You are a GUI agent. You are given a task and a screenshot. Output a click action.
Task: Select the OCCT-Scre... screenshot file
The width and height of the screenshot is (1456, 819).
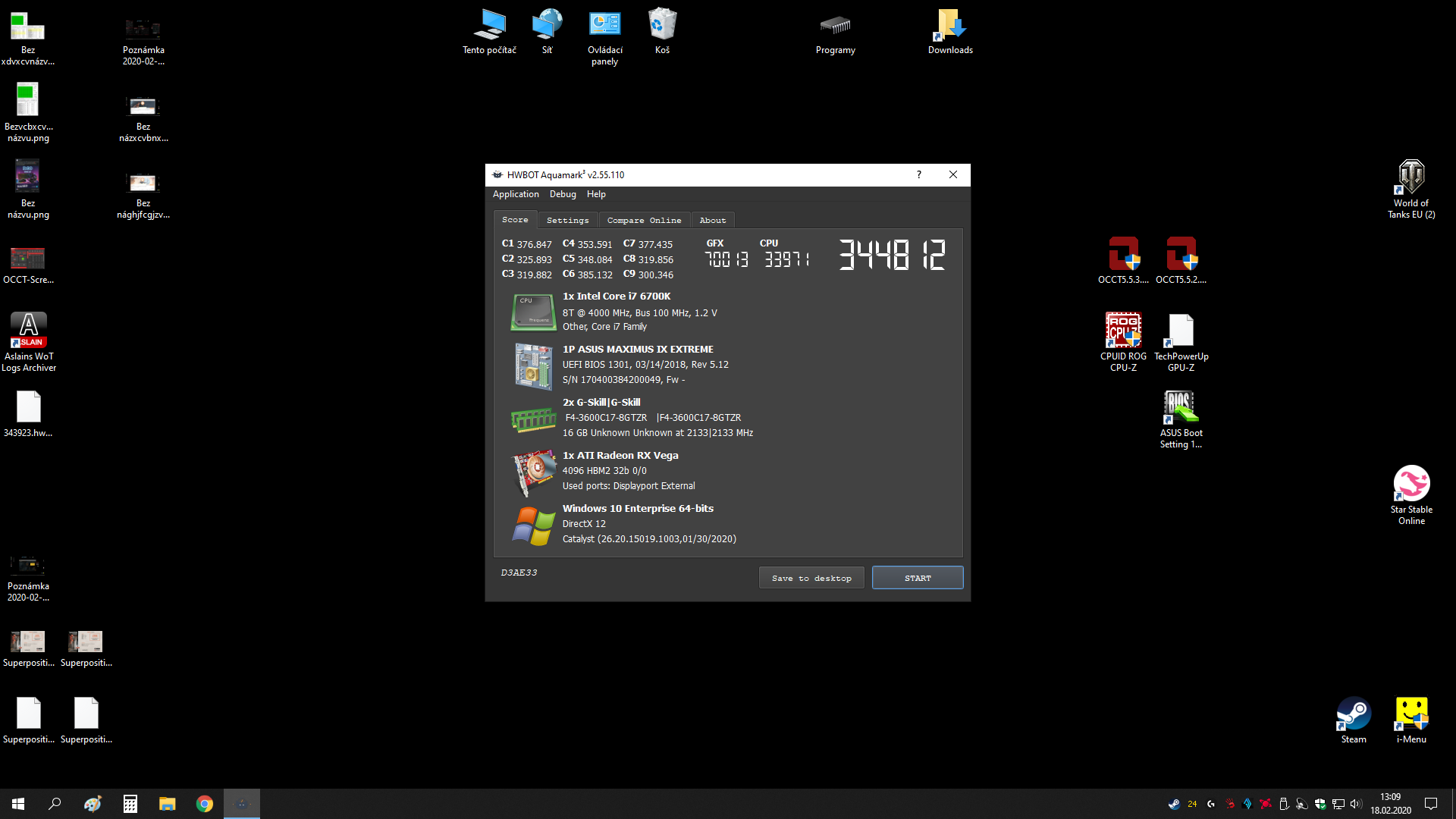[x=29, y=265]
